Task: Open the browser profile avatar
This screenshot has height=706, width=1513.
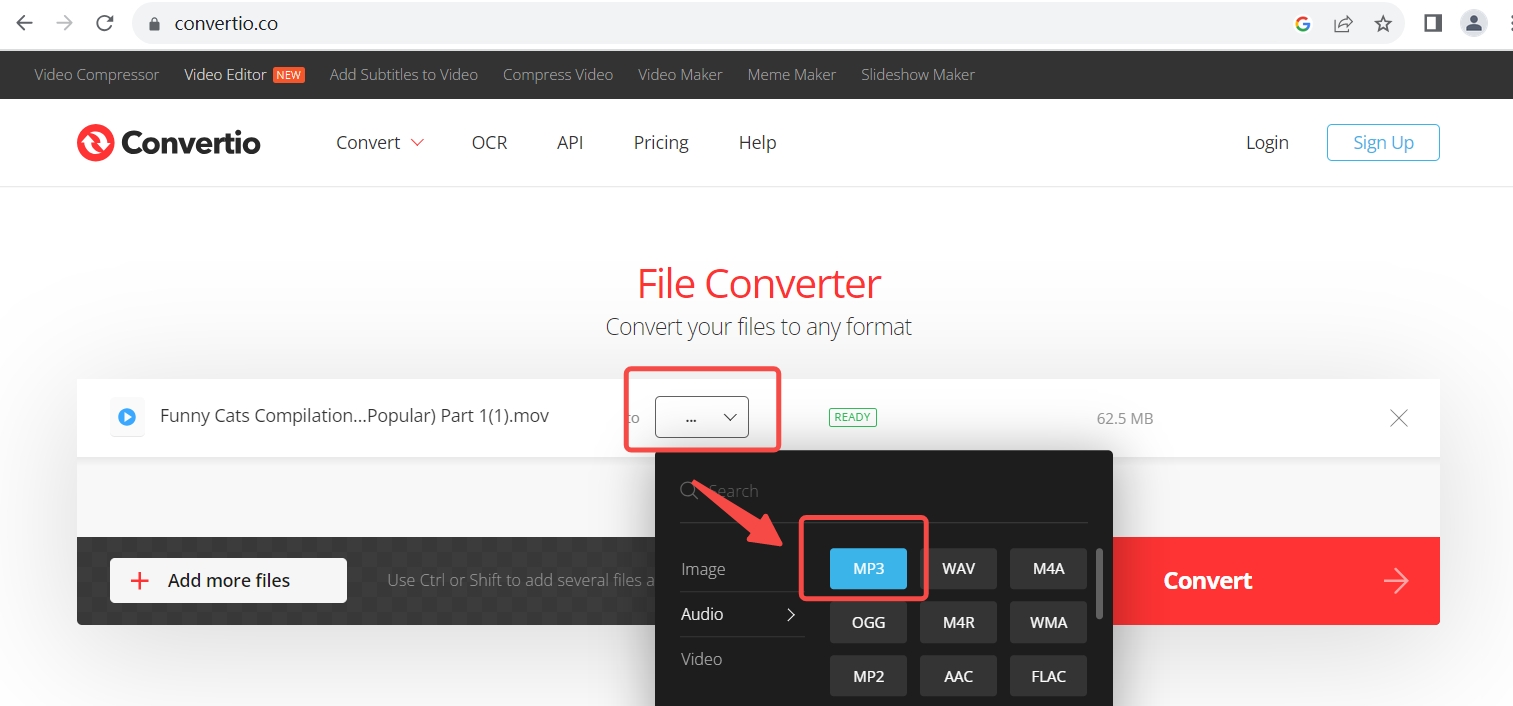Action: point(1473,23)
